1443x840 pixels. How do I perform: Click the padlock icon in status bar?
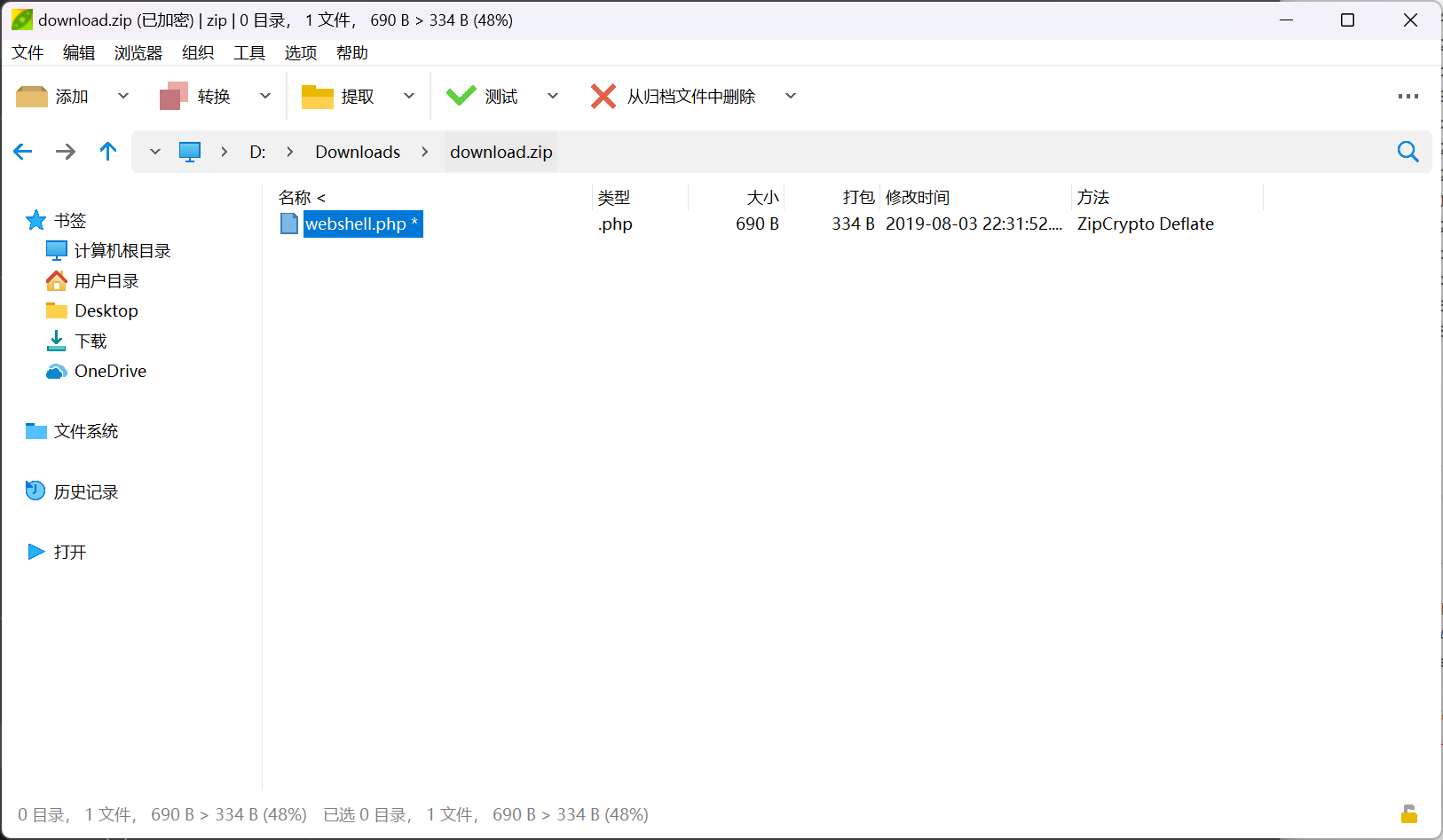point(1409,813)
